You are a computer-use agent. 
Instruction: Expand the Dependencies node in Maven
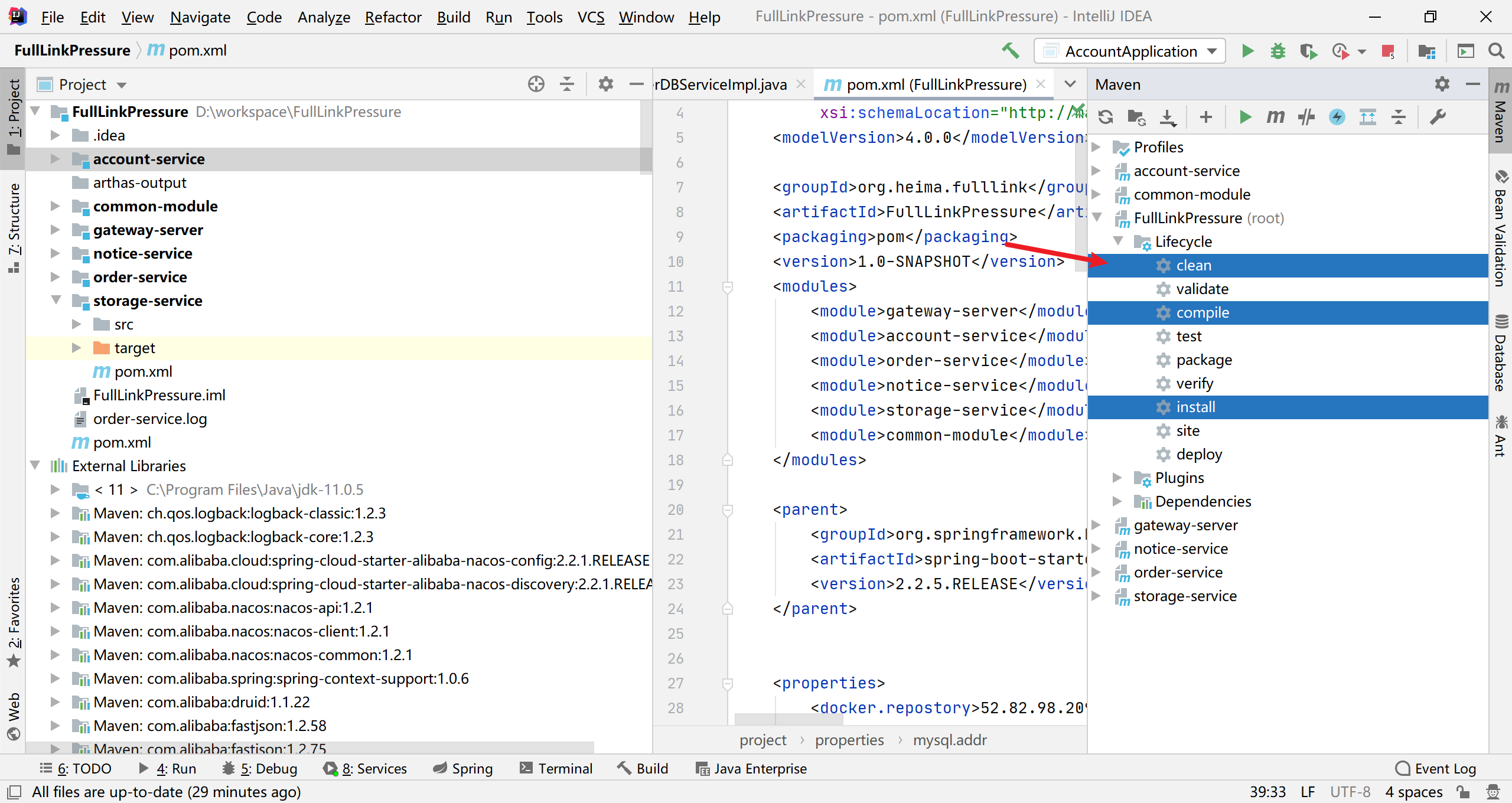coord(1117,501)
